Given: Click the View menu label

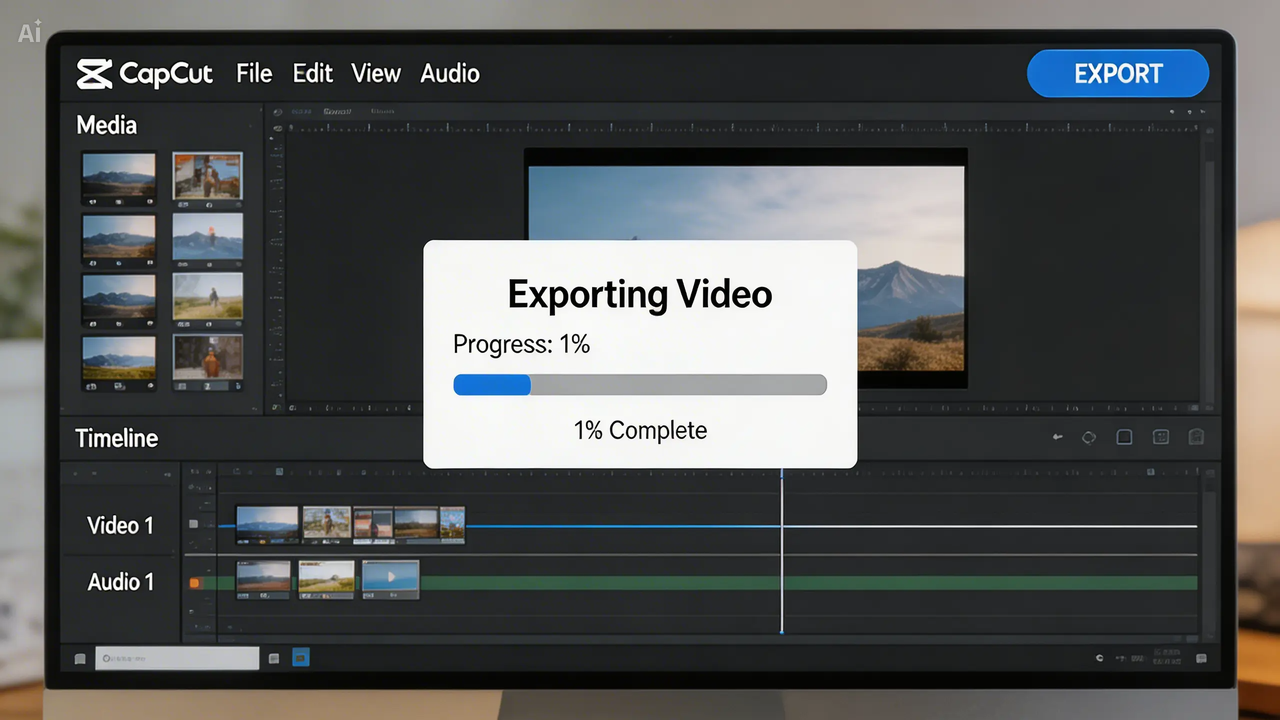Looking at the screenshot, I should [375, 73].
